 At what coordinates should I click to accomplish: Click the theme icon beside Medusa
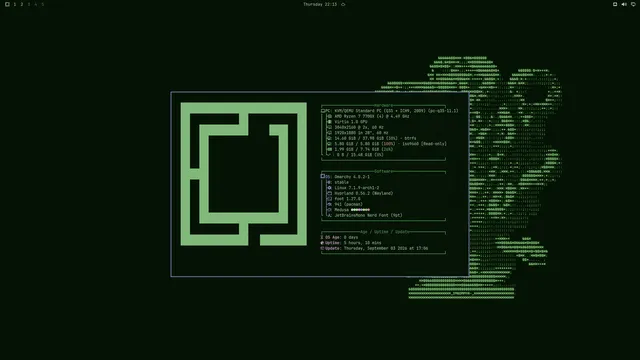click(x=330, y=210)
